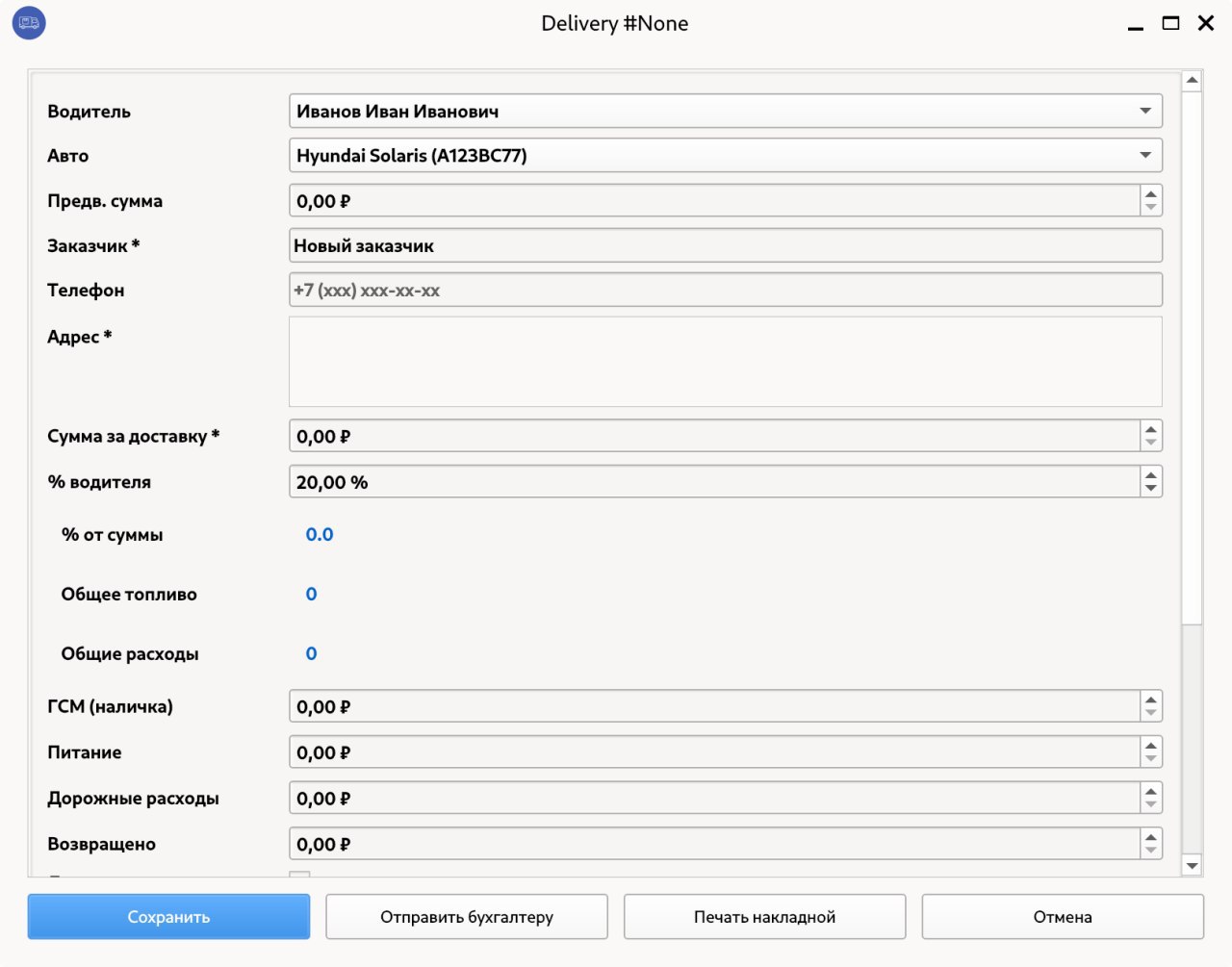Increase Предв. сумма with up arrow
The width and height of the screenshot is (1232, 967).
pos(1151,194)
